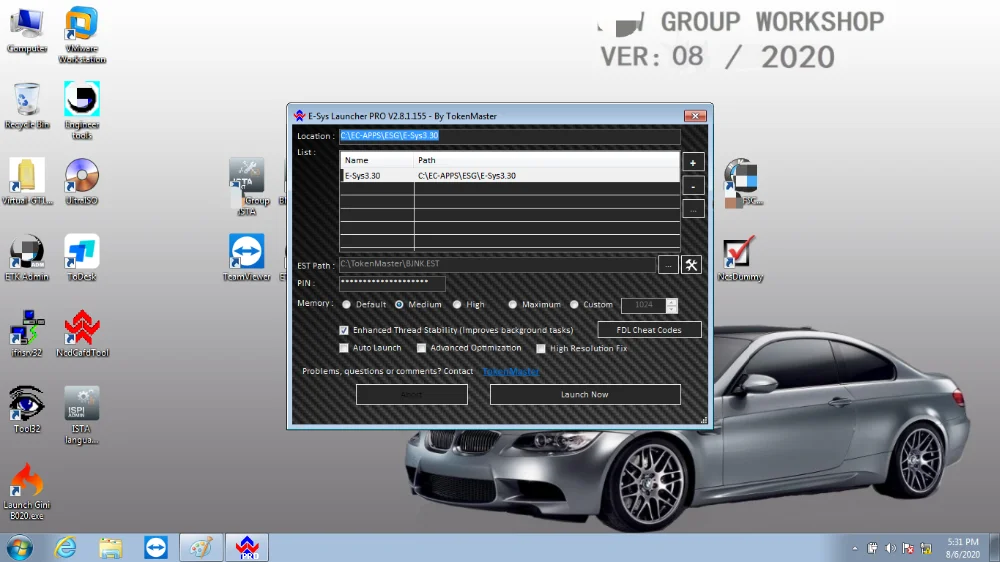Open Group ISTA desktop shortcut
The width and height of the screenshot is (1000, 562).
pyautogui.click(x=247, y=187)
